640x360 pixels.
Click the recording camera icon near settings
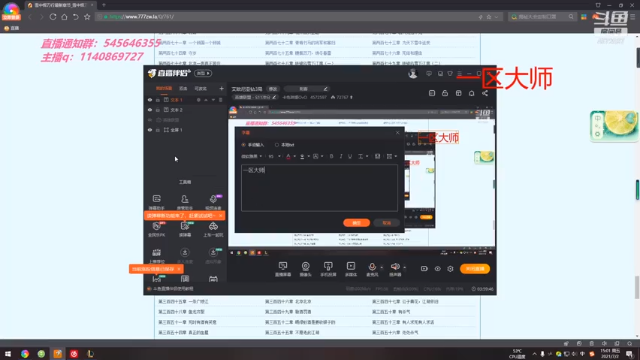pos(424,269)
